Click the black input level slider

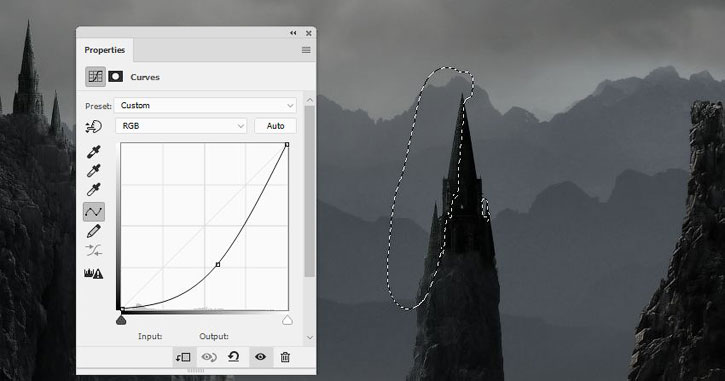pos(121,320)
